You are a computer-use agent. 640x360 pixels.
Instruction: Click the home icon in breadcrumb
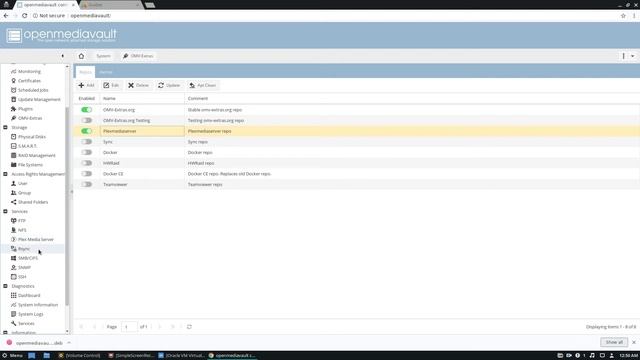(81, 56)
